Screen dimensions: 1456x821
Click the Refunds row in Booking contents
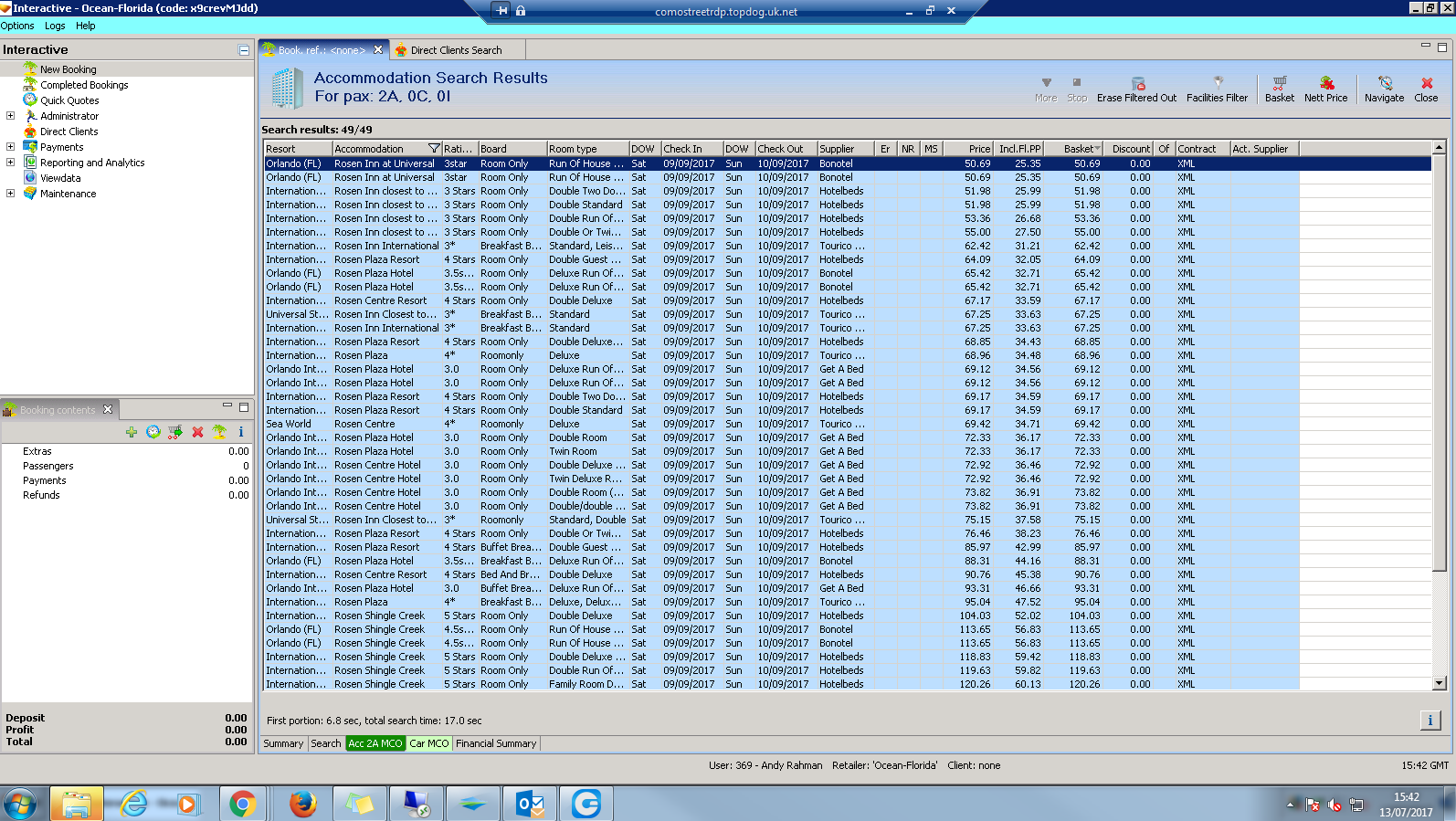(x=127, y=495)
